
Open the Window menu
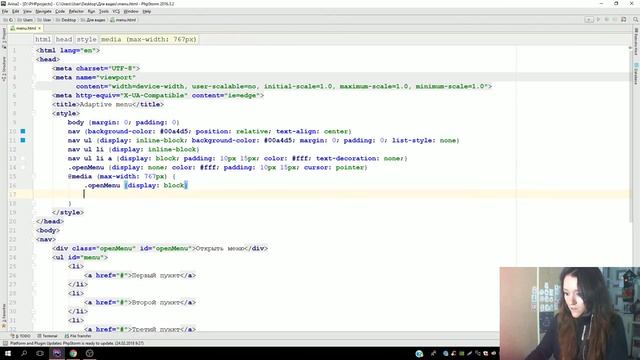[x=131, y=11]
